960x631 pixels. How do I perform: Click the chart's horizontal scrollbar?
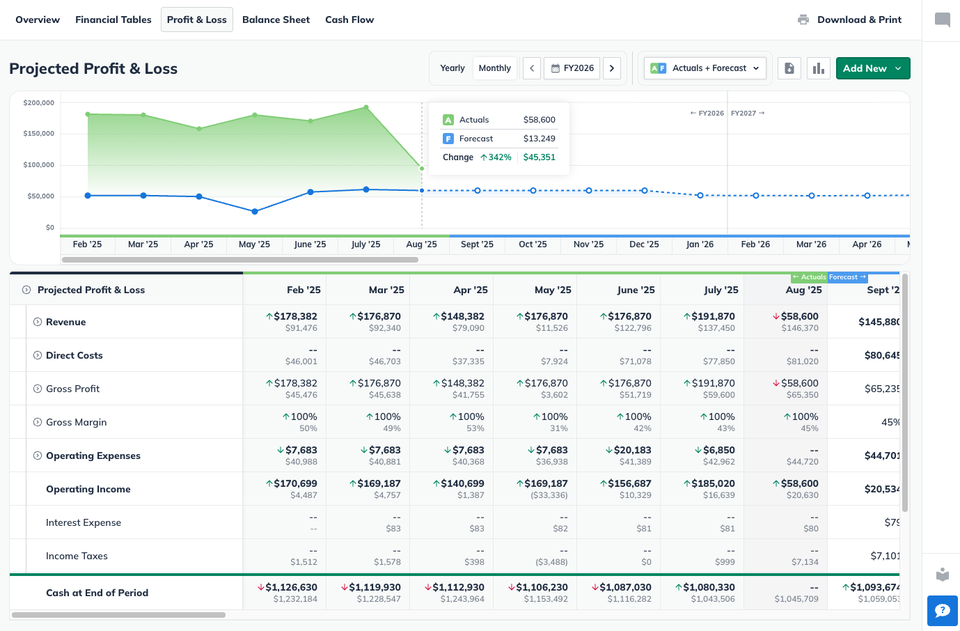[240, 259]
